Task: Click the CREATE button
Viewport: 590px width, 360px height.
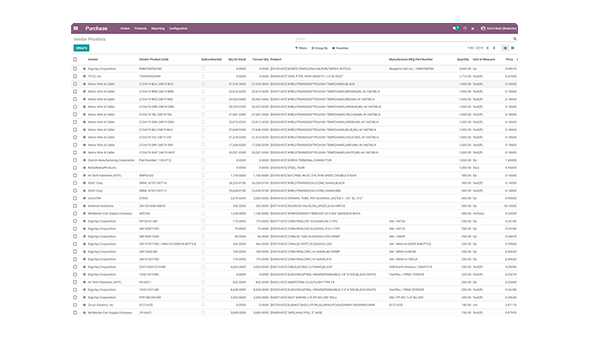Action: pos(81,48)
